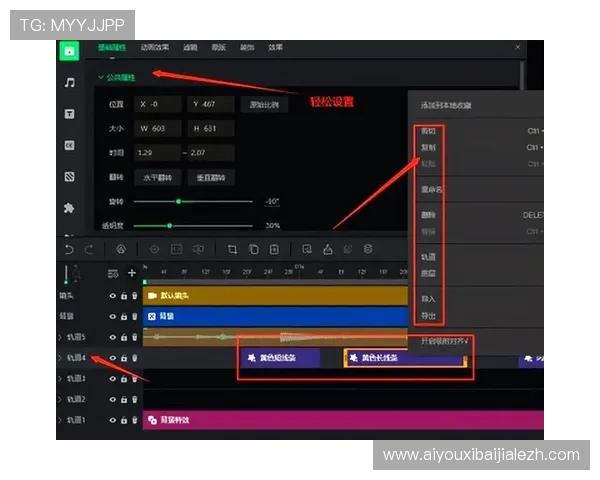600x480 pixels.
Task: Select the crop tool in the timeline toolbar
Action: point(232,249)
